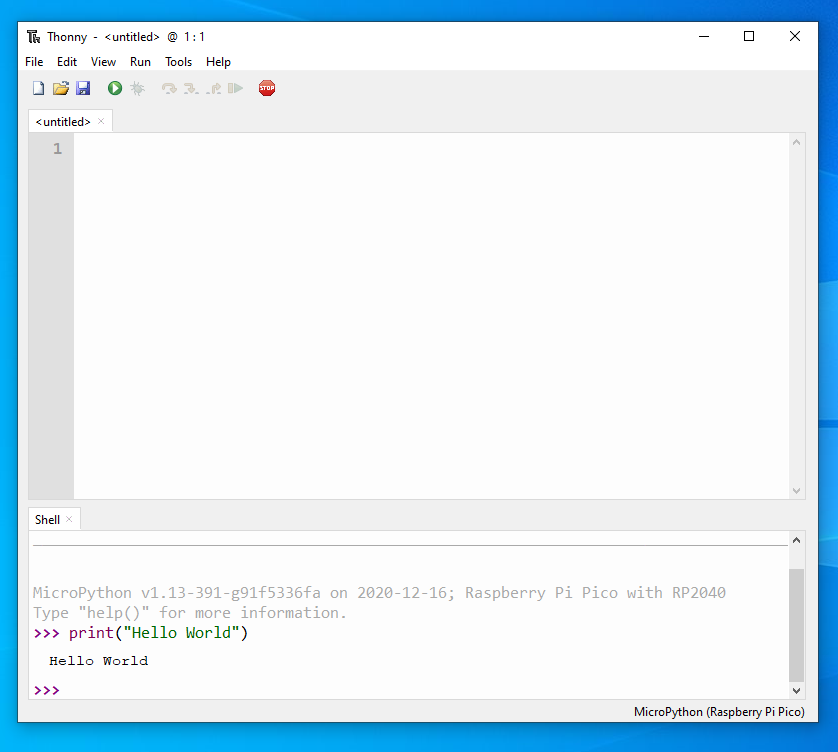838x752 pixels.
Task: Select the MicroPython (Raspberry Pi Pico) interpreter label
Action: tap(719, 712)
